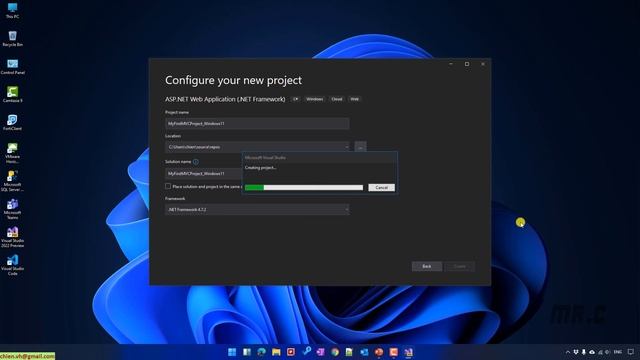The width and height of the screenshot is (640, 360).
Task: Open This PC desktop icon
Action: 12,10
